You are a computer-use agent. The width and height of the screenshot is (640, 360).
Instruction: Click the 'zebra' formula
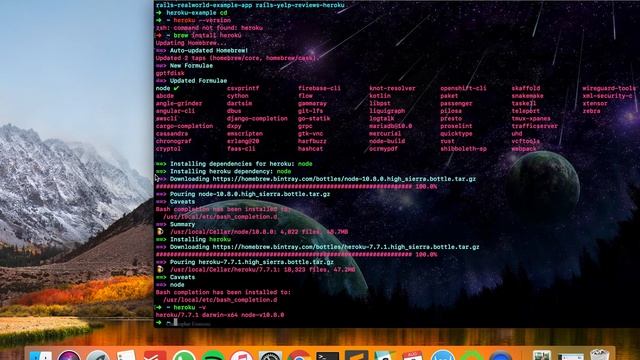tap(591, 111)
